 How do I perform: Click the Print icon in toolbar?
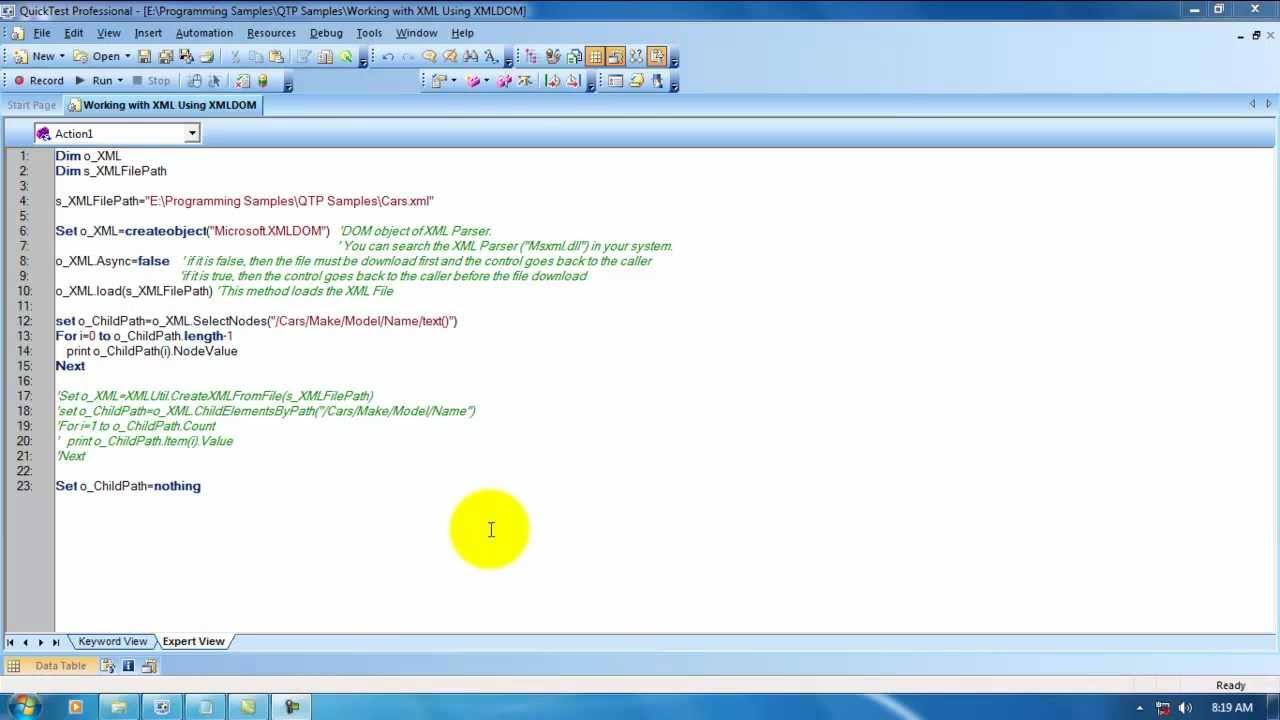pyautogui.click(x=207, y=57)
